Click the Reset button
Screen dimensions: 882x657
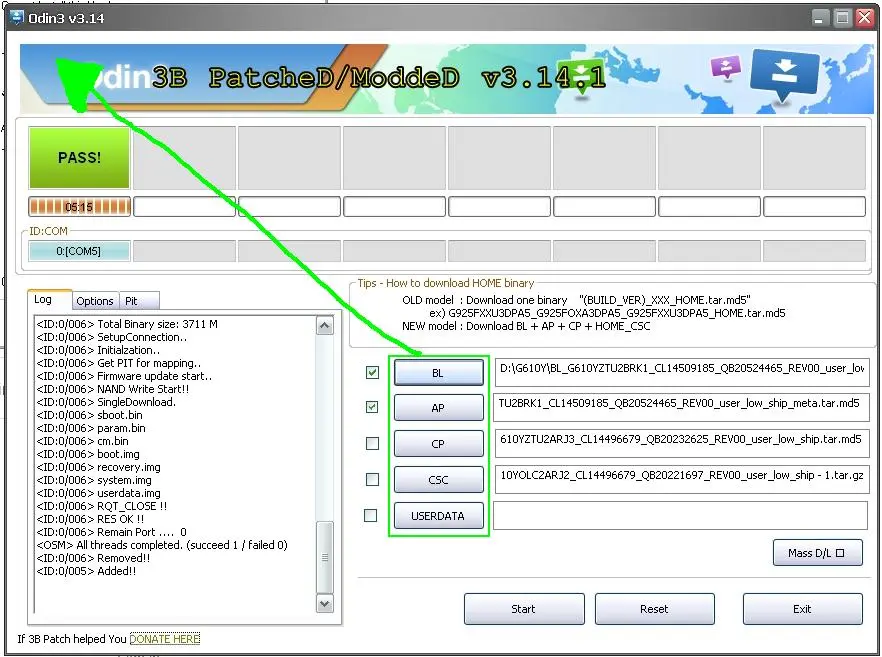tap(654, 609)
